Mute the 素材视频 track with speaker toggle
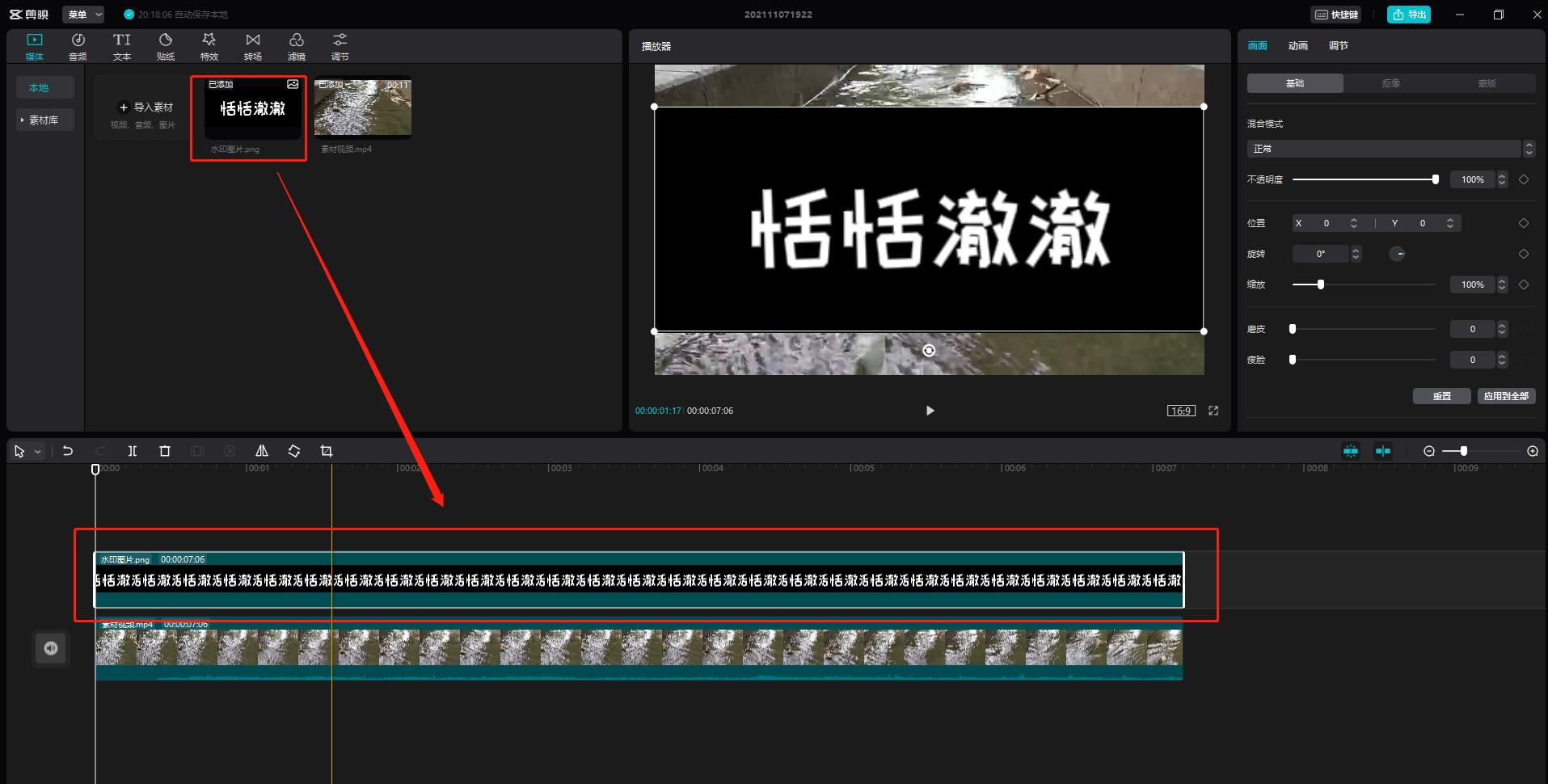Screen dimensions: 1548x784 [50, 647]
